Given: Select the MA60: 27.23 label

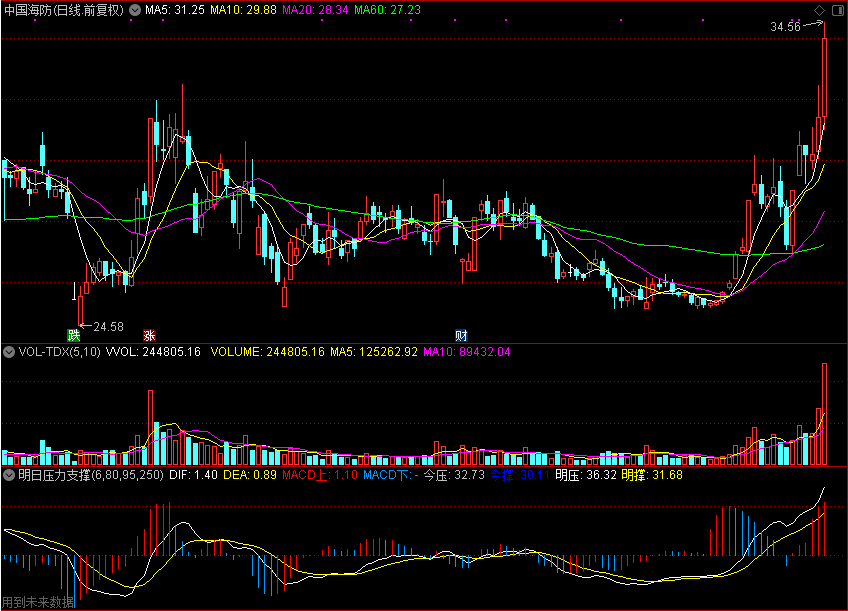Looking at the screenshot, I should 387,10.
